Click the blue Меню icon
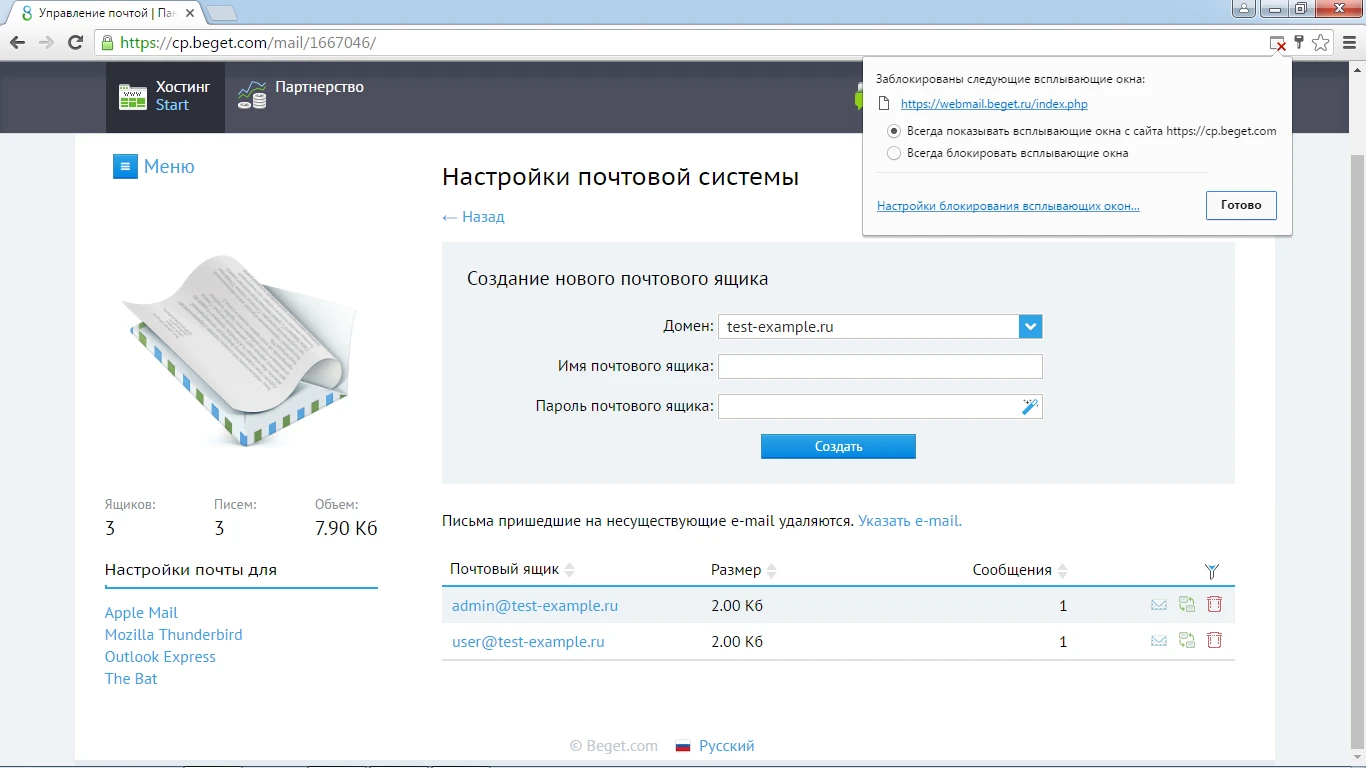Image resolution: width=1366 pixels, height=768 pixels. [x=125, y=166]
